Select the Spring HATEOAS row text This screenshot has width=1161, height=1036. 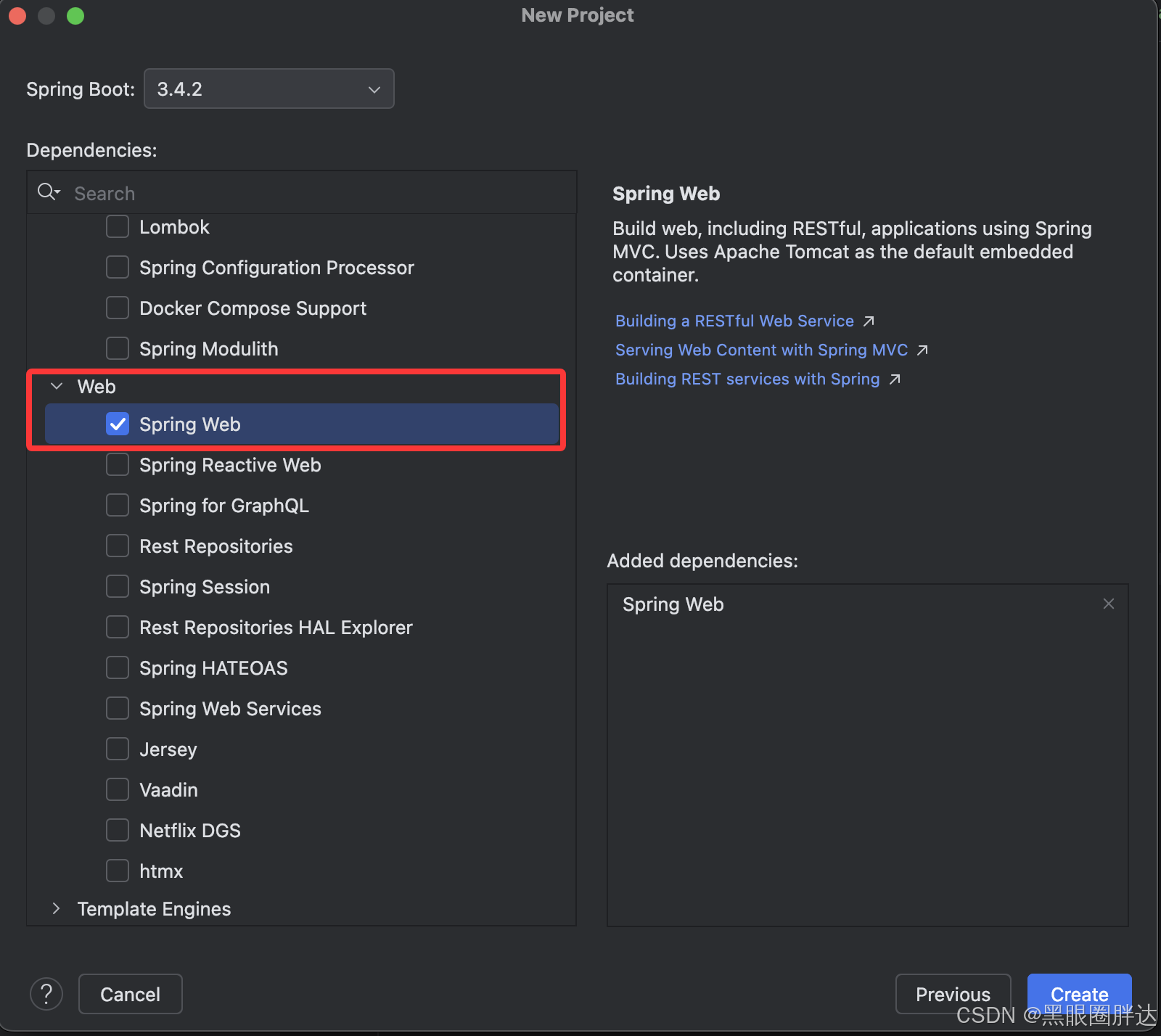point(213,668)
